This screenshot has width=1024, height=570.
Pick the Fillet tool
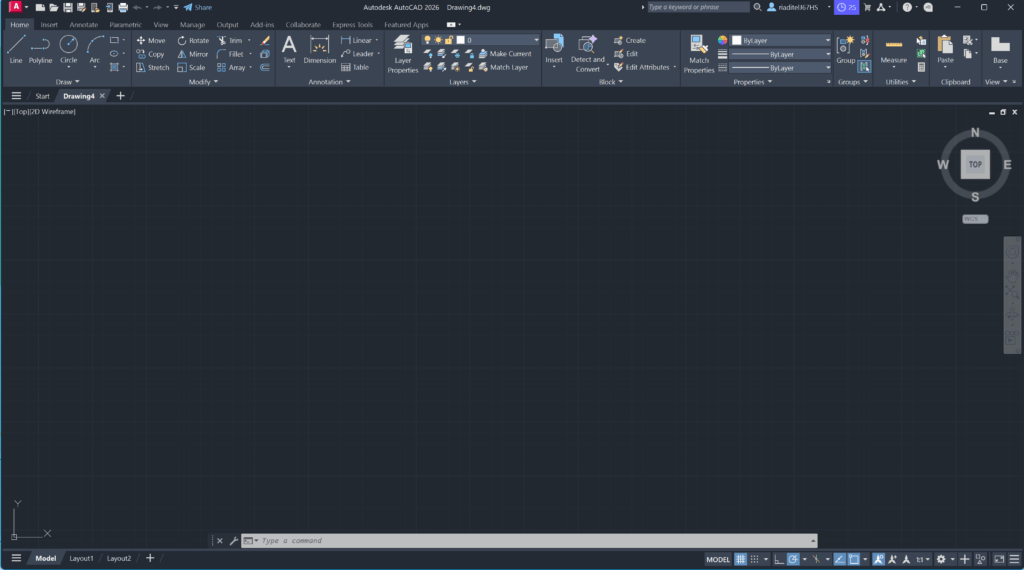pos(230,54)
